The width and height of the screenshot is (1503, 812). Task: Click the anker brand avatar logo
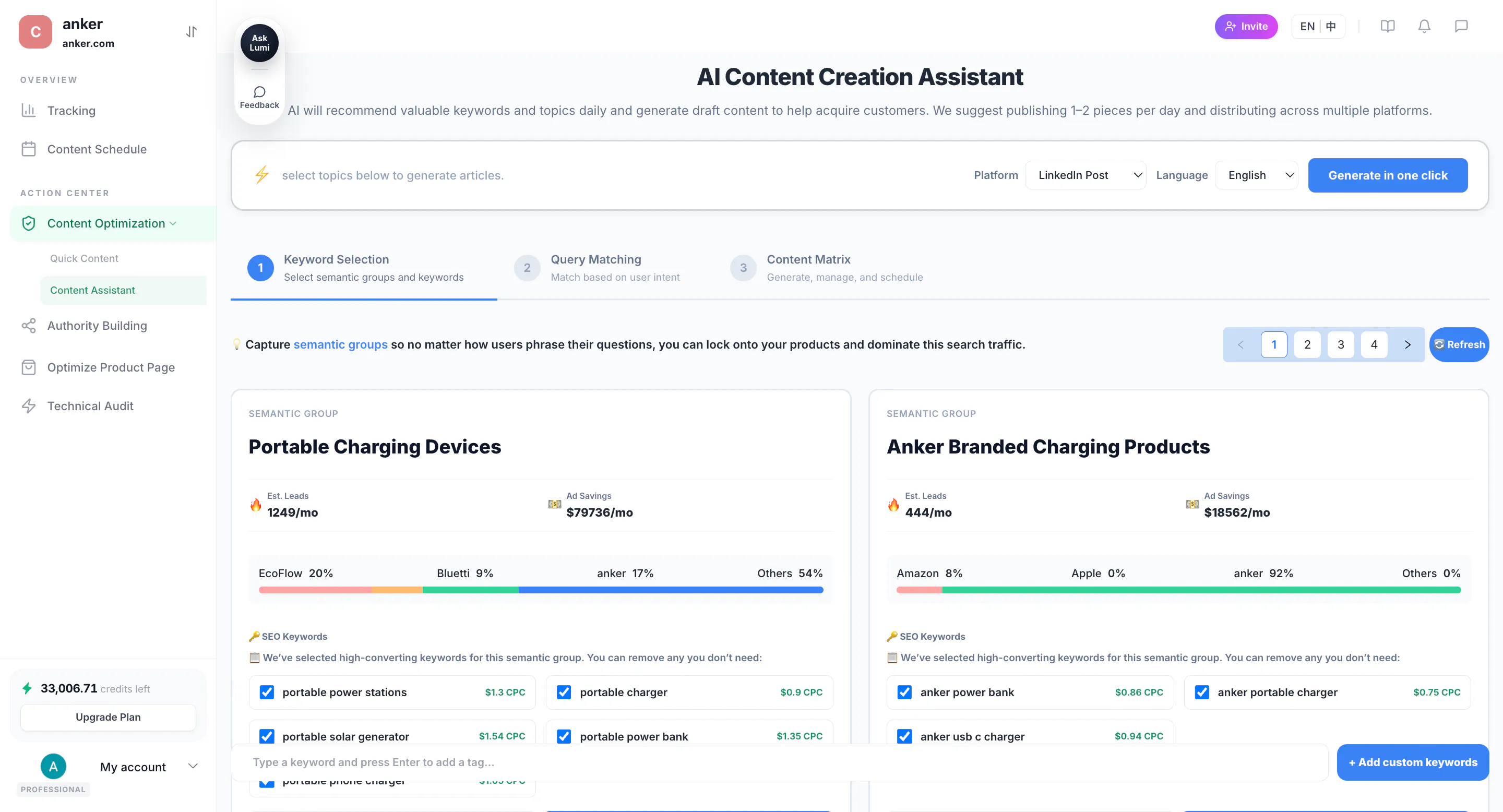pos(35,31)
